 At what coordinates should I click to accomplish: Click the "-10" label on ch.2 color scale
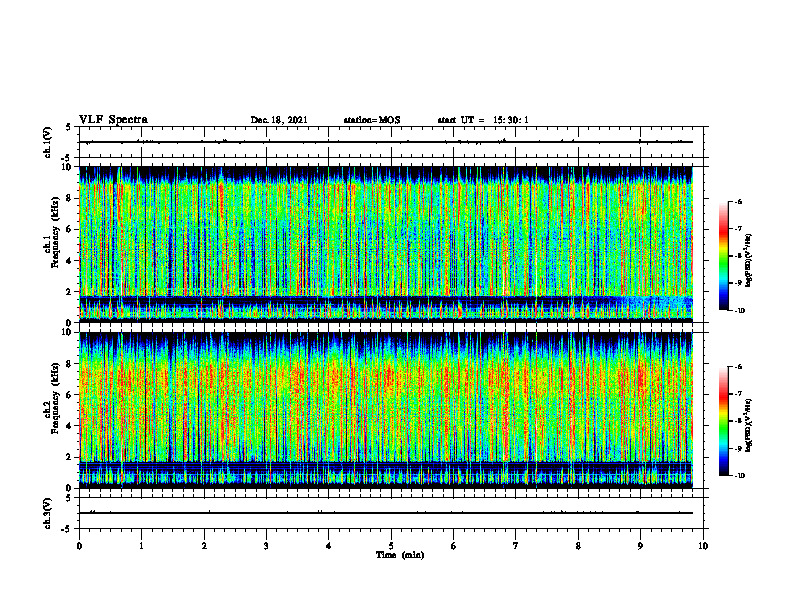pyautogui.click(x=739, y=476)
